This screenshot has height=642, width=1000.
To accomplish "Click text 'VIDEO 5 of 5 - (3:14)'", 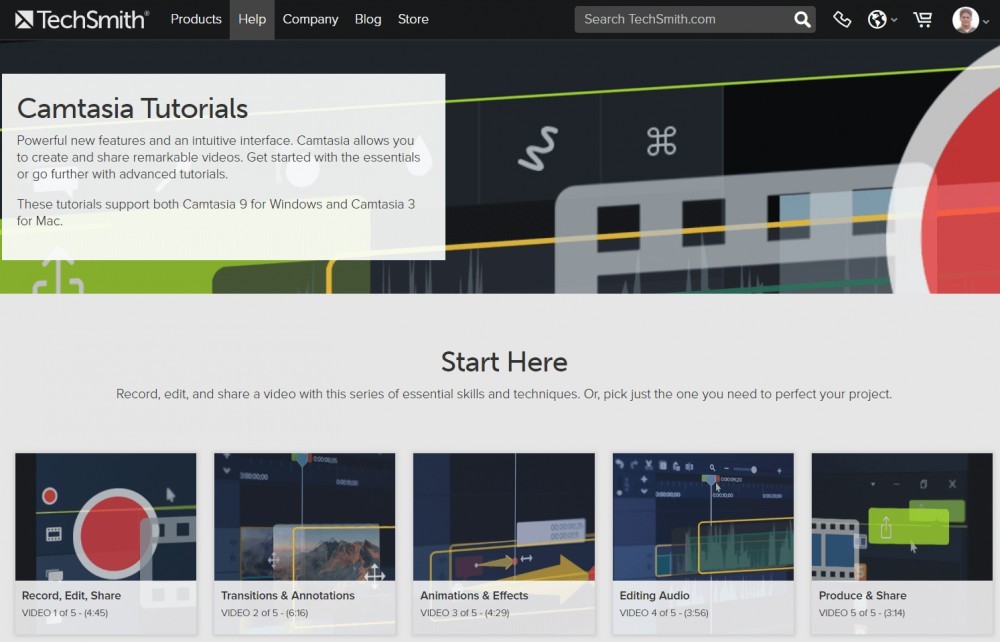I will [862, 613].
